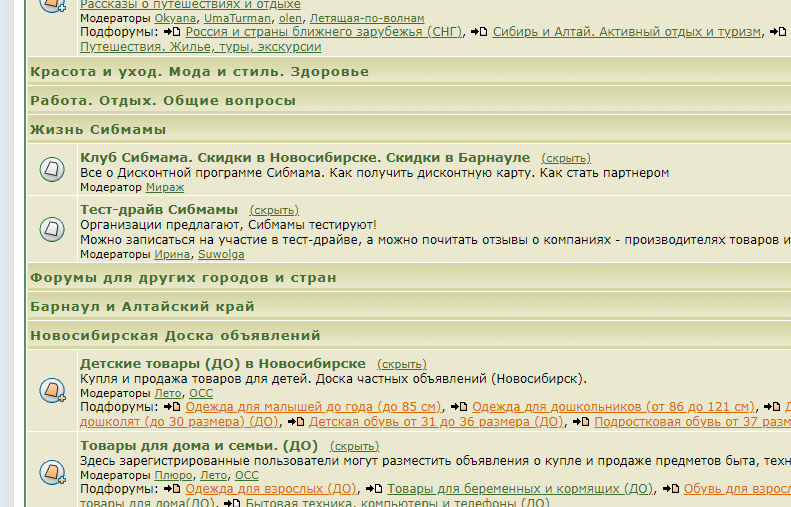Hide Тест-драйв Сибмамы forum via скрыть
The image size is (791, 507).
[x=274, y=210]
